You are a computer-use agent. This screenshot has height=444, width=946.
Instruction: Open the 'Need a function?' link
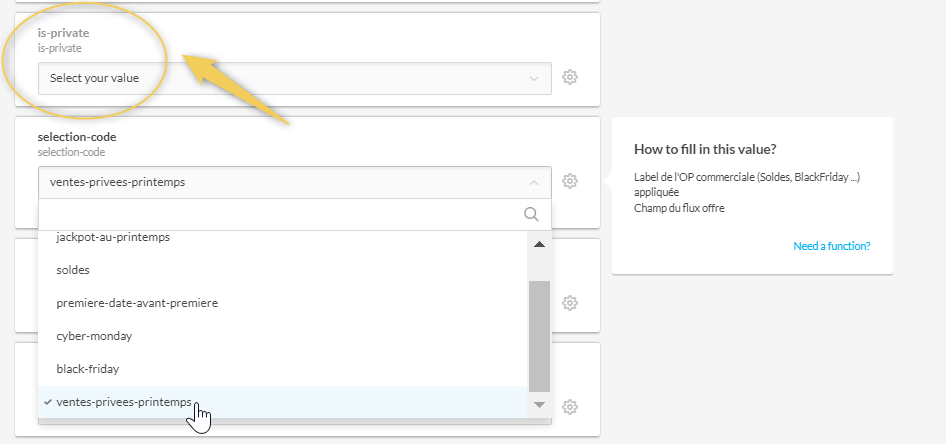[831, 245]
